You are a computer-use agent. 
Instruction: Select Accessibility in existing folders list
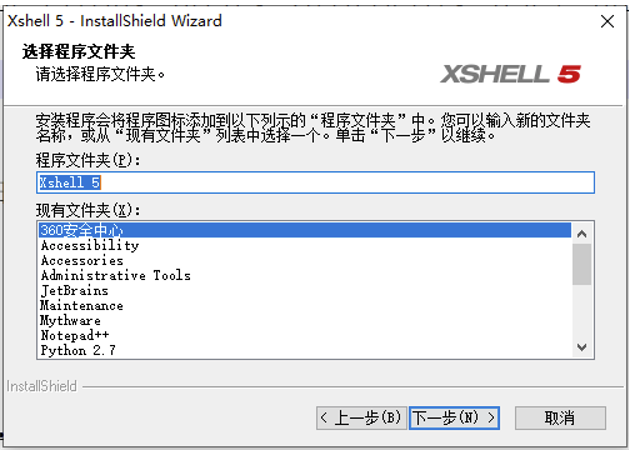pyautogui.click(x=305, y=245)
